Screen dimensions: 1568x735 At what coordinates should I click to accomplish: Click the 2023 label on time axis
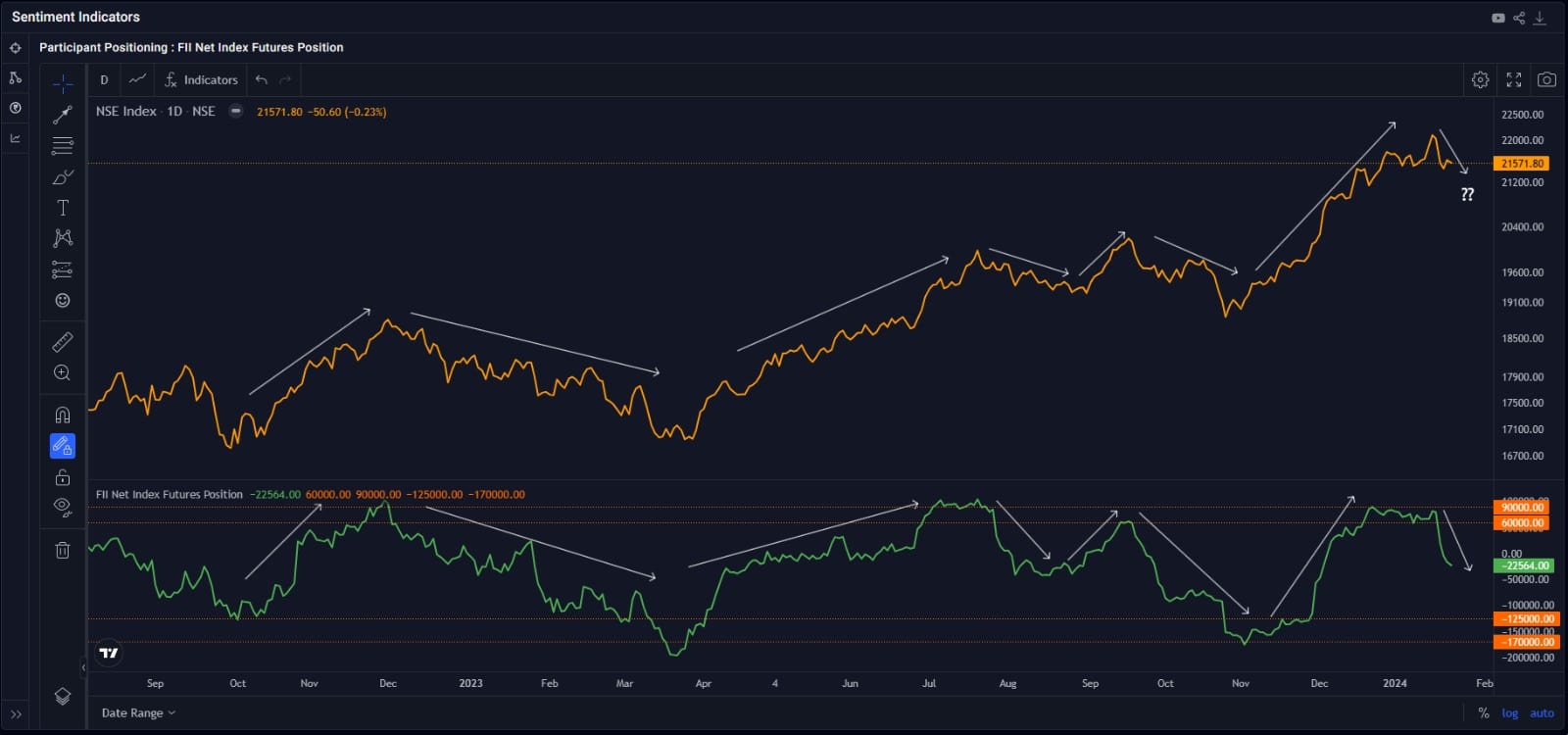[x=470, y=683]
